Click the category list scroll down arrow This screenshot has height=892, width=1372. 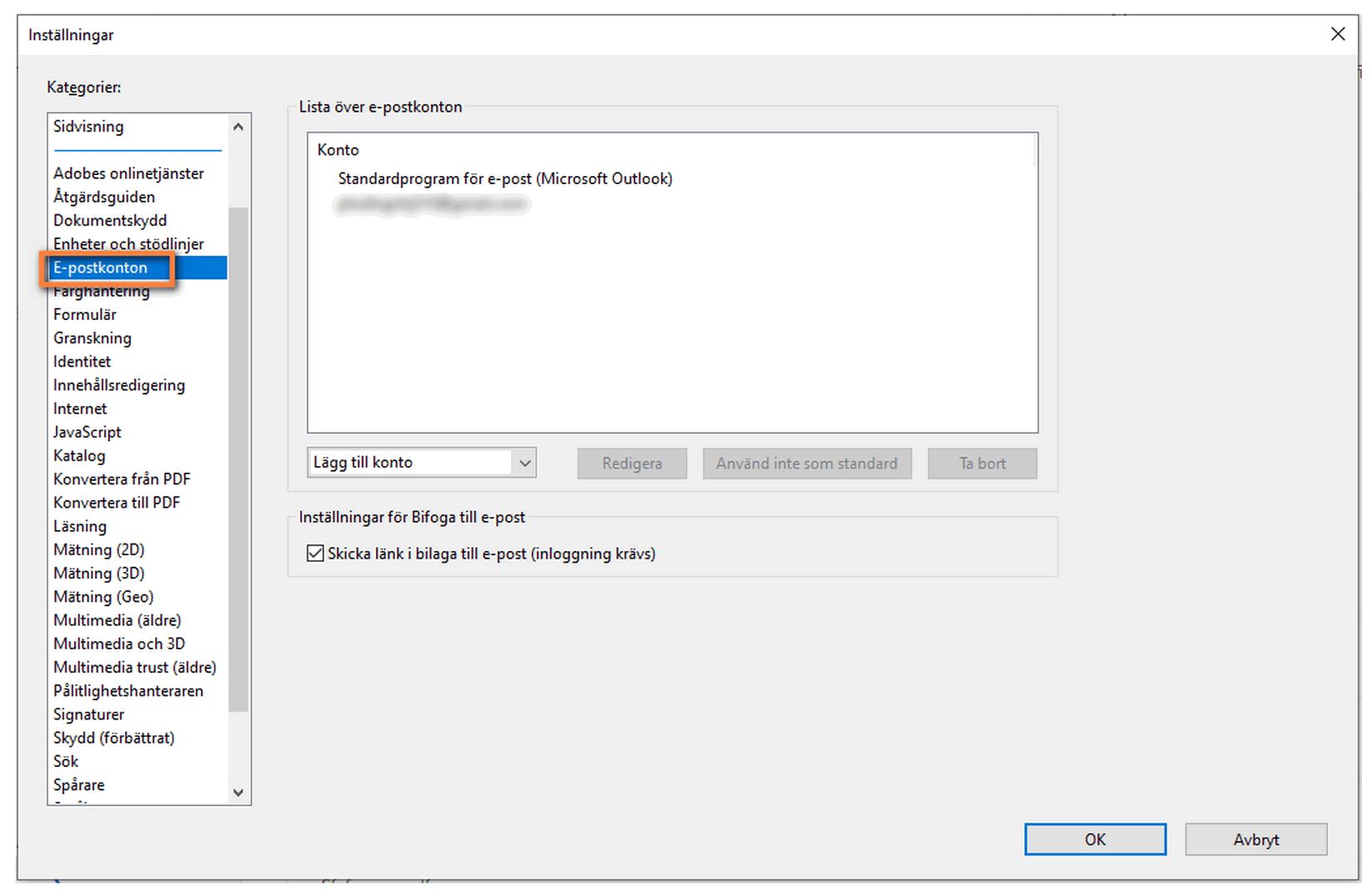pyautogui.click(x=238, y=793)
